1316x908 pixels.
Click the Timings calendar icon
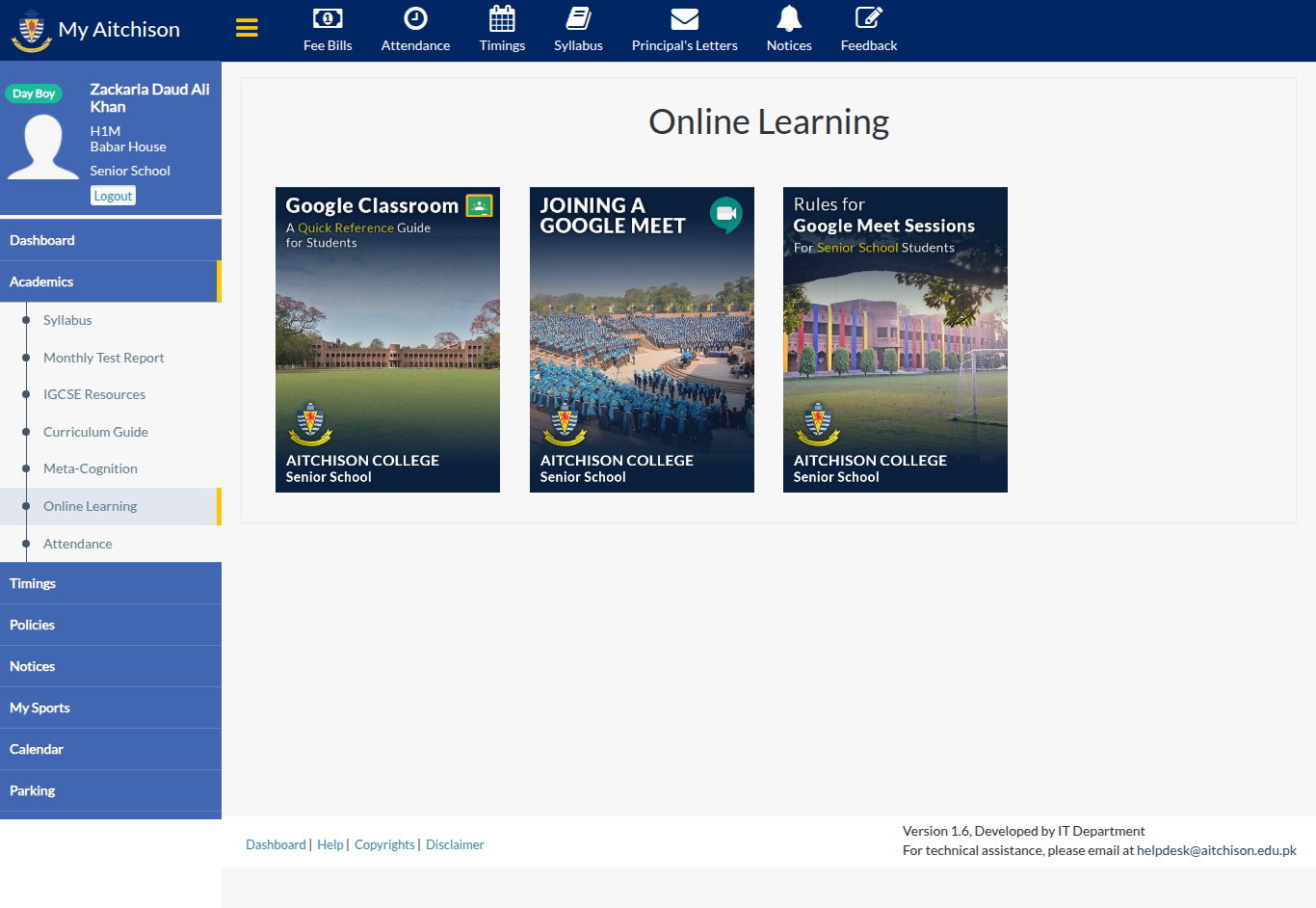[502, 18]
